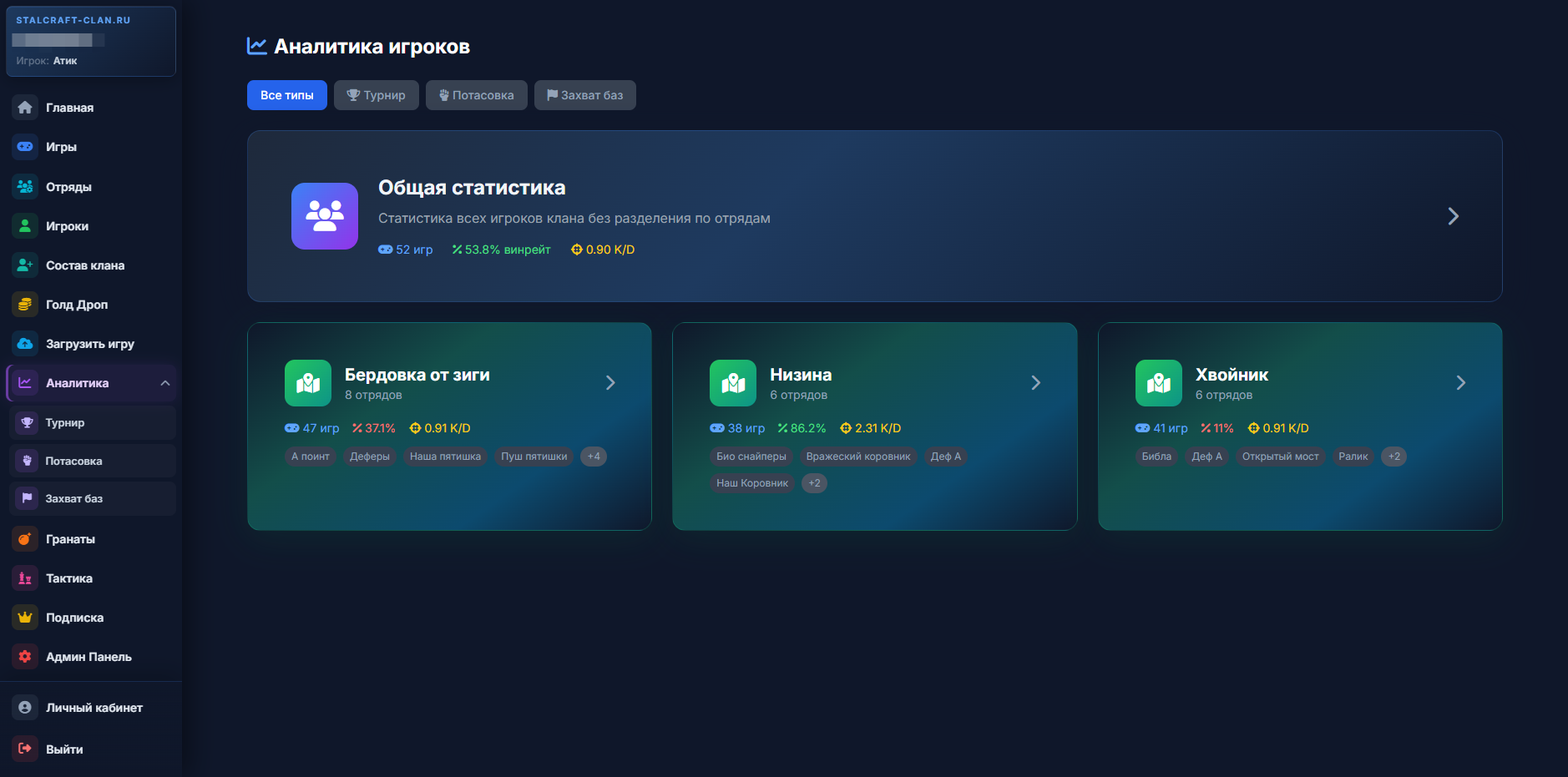Open the Хвойник card chevron arrow
Viewport: 1568px width, 777px height.
[x=1460, y=383]
